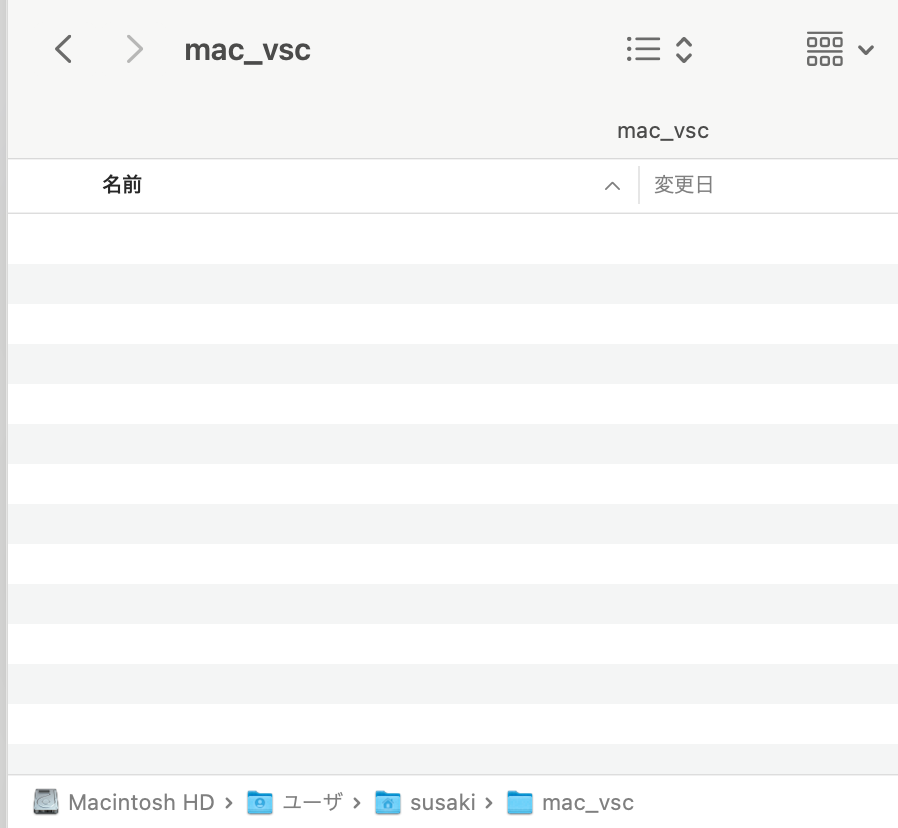
Task: Go back with the left chevron button
Action: pos(64,49)
